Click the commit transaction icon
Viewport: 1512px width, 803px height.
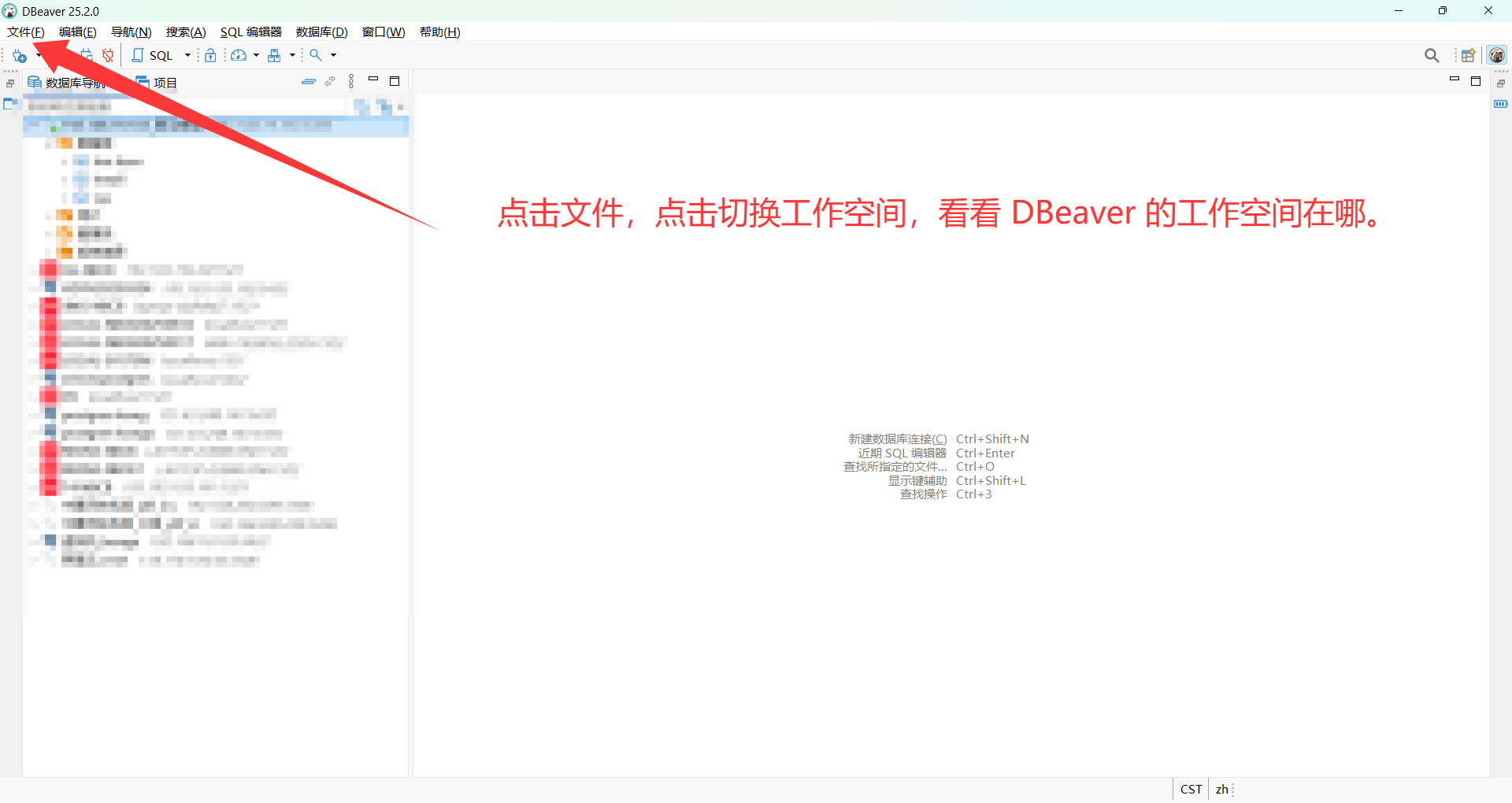coord(87,55)
